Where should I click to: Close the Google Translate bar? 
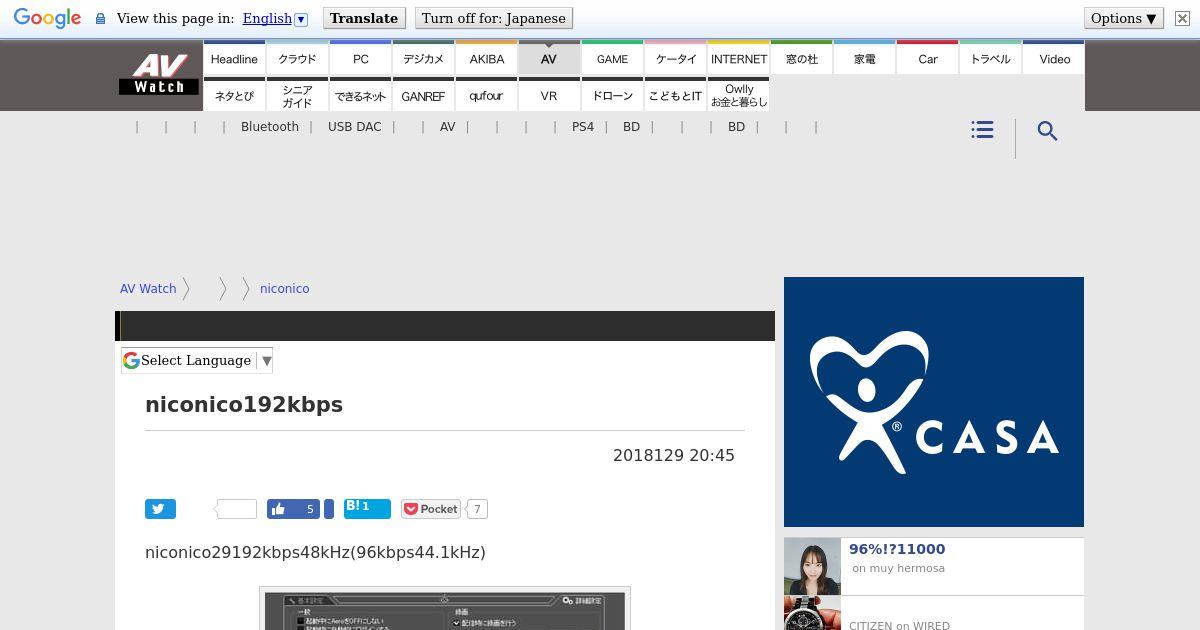1182,18
